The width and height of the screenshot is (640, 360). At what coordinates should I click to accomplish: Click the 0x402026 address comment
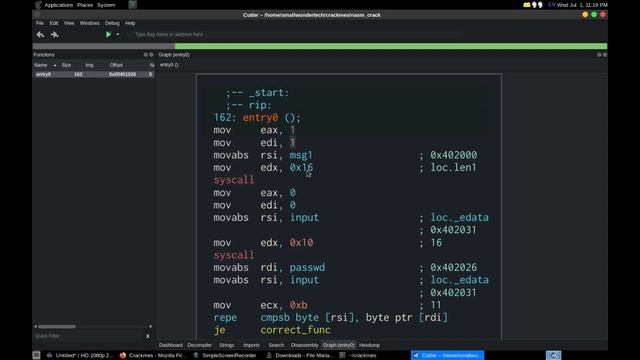tap(453, 268)
